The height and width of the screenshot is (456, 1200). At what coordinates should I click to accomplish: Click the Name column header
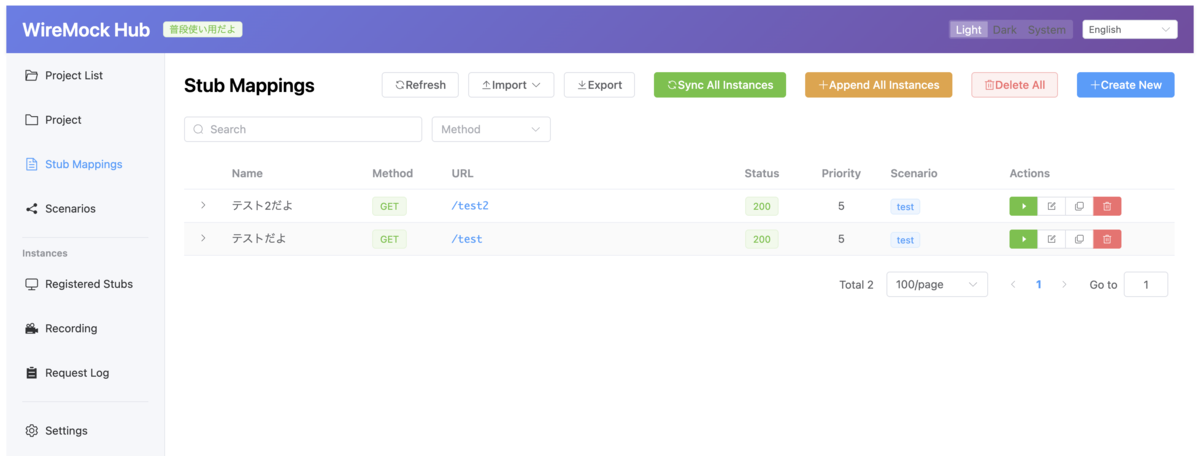coord(247,173)
